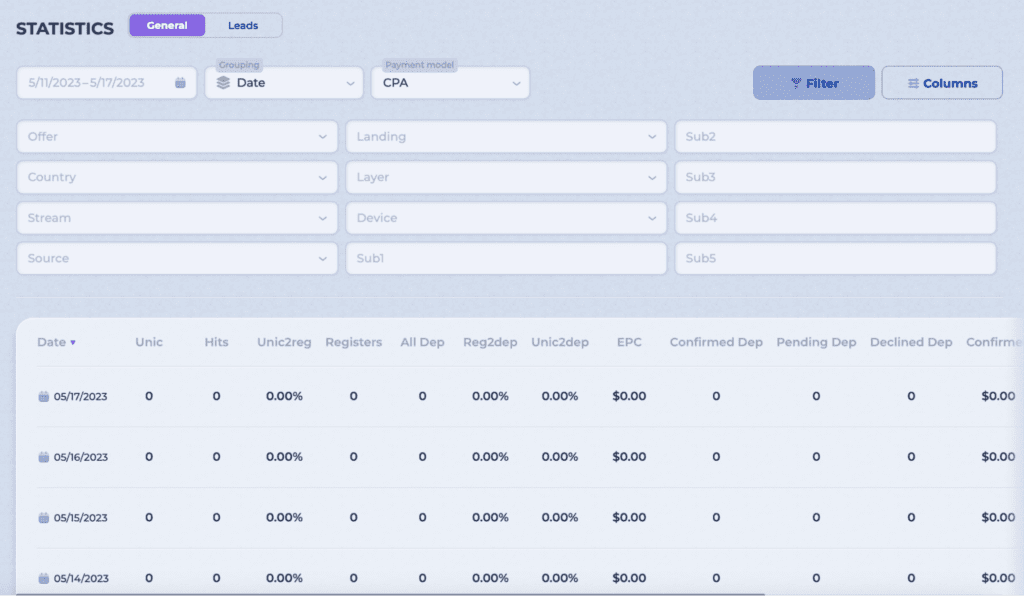The height and width of the screenshot is (596, 1024).
Task: Click the calendar icon beside 05/17/2023
Action: (43, 396)
